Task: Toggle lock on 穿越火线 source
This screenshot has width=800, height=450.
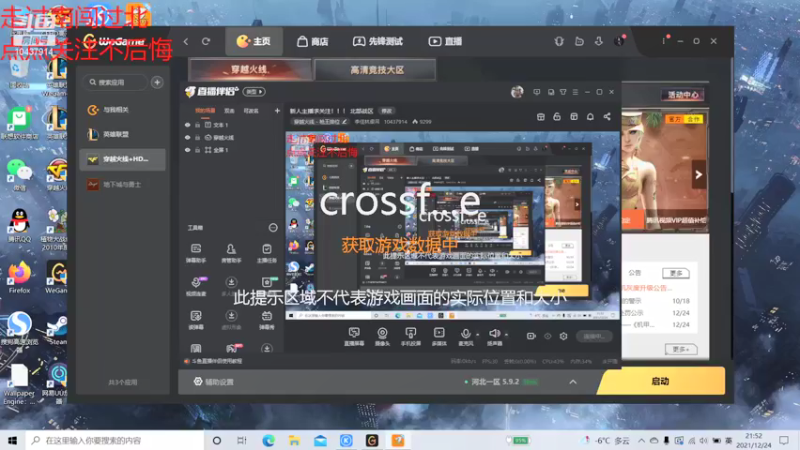Action: pos(197,138)
